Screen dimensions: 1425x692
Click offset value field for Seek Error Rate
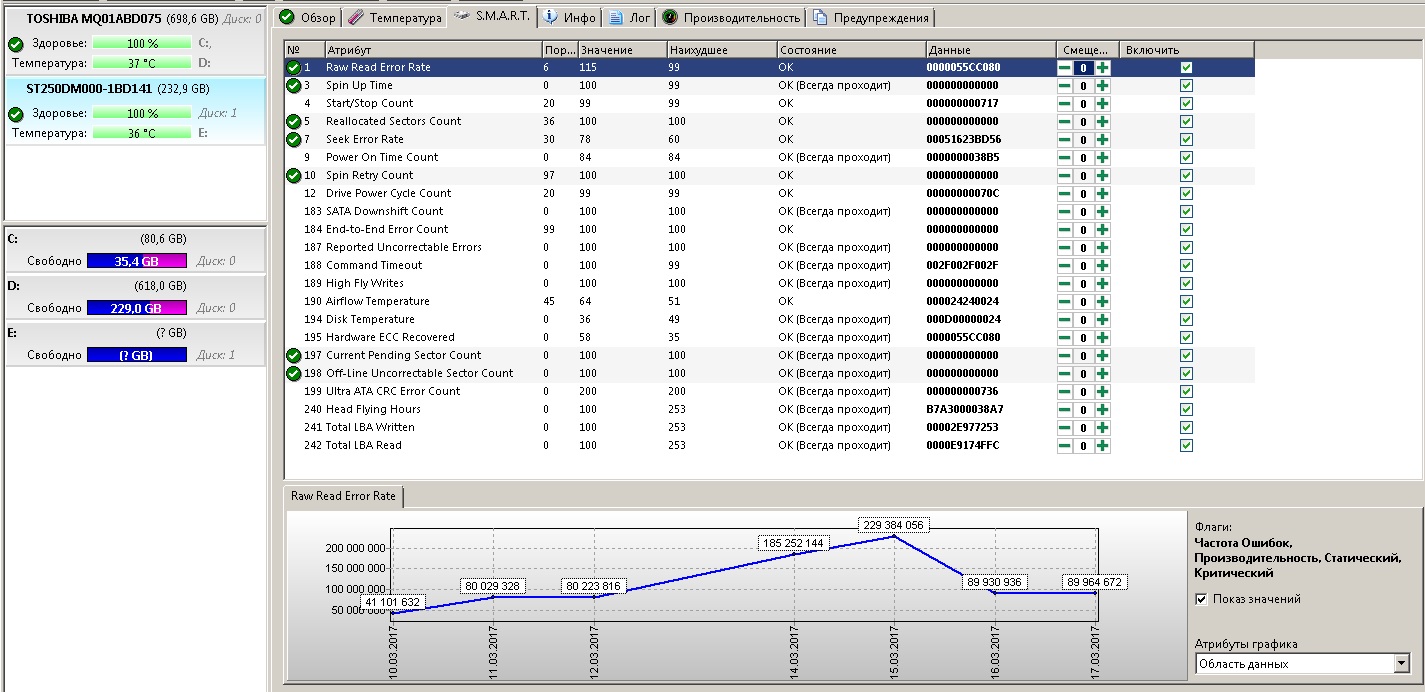1084,139
